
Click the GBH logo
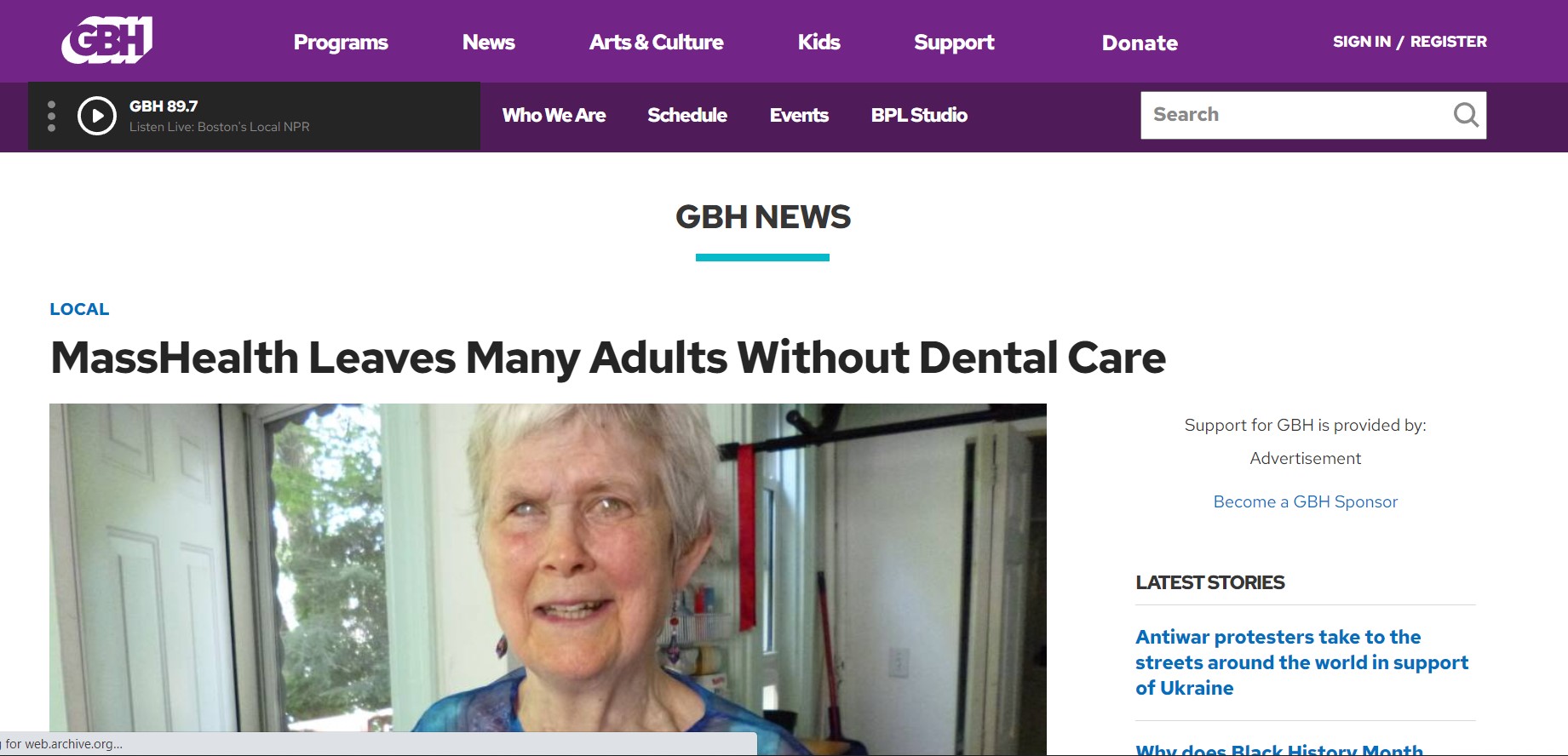click(x=107, y=40)
